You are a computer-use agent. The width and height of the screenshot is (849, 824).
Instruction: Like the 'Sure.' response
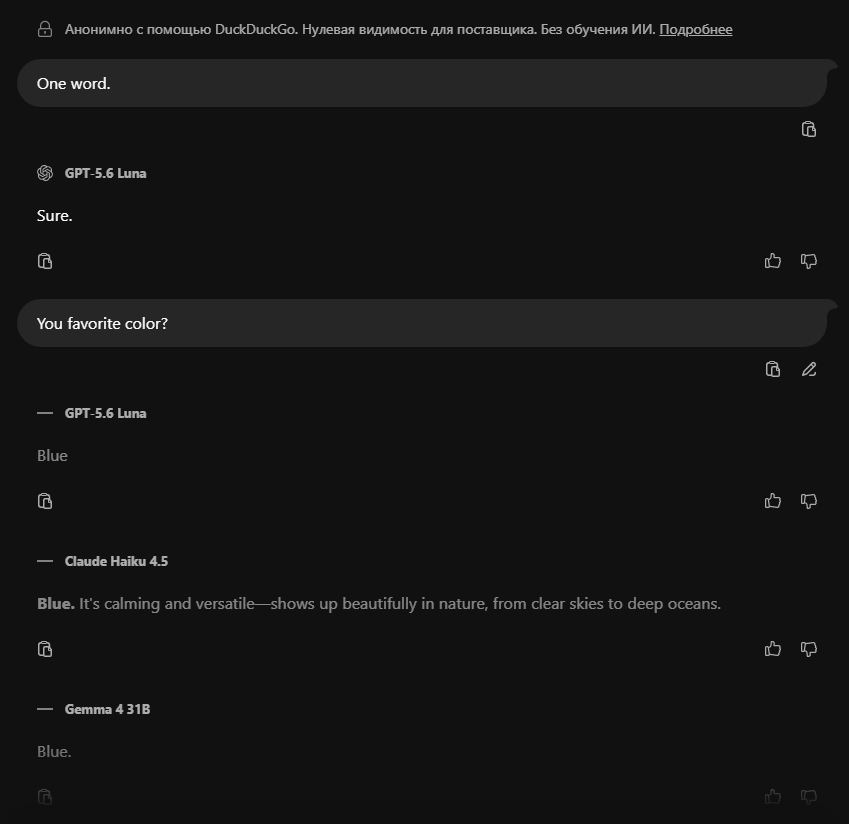[x=773, y=261]
